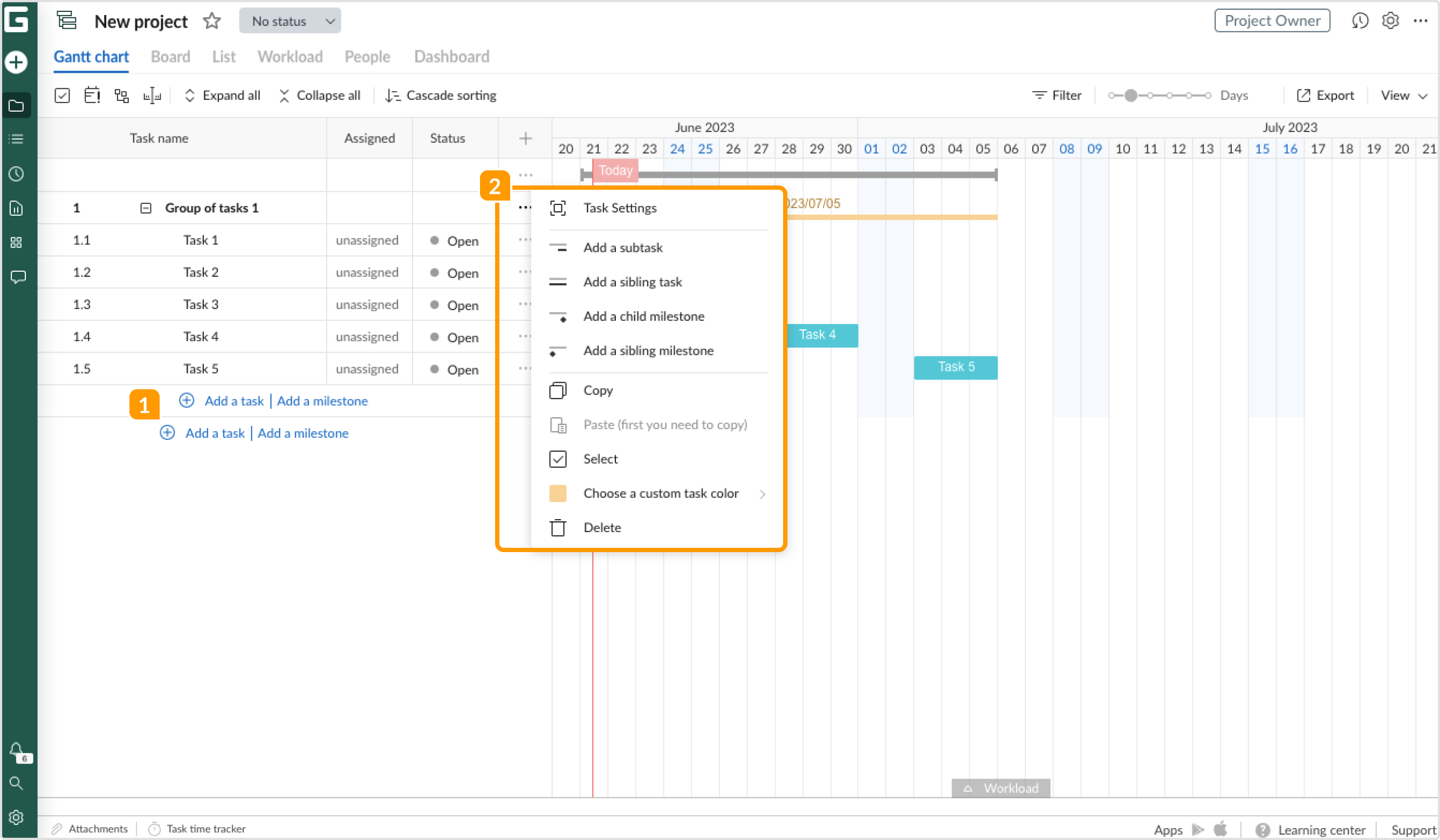Open the reports icon in the sidebar
Image resolution: width=1440 pixels, height=840 pixels.
coord(16,208)
